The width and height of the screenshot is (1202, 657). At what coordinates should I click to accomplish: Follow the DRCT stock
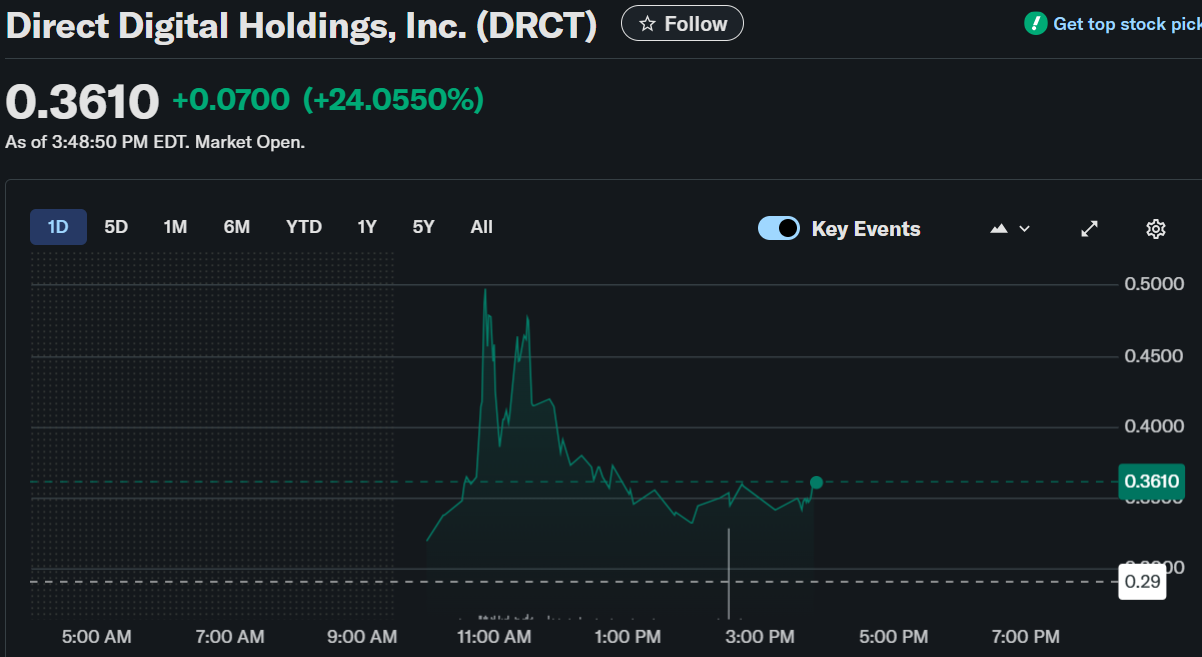point(682,23)
